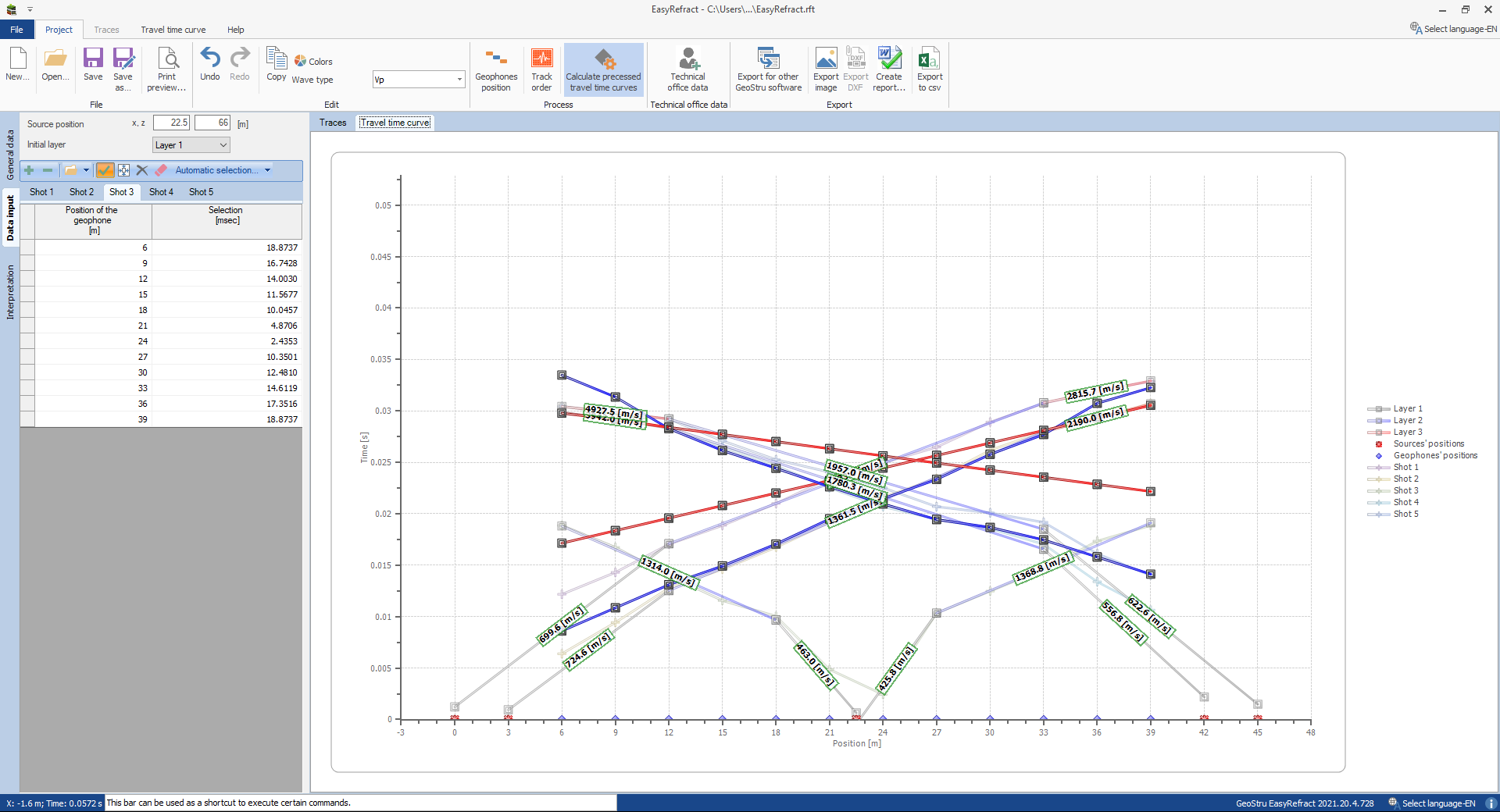This screenshot has height=812, width=1500.
Task: Expand Automatic selection dropdown
Action: [267, 170]
